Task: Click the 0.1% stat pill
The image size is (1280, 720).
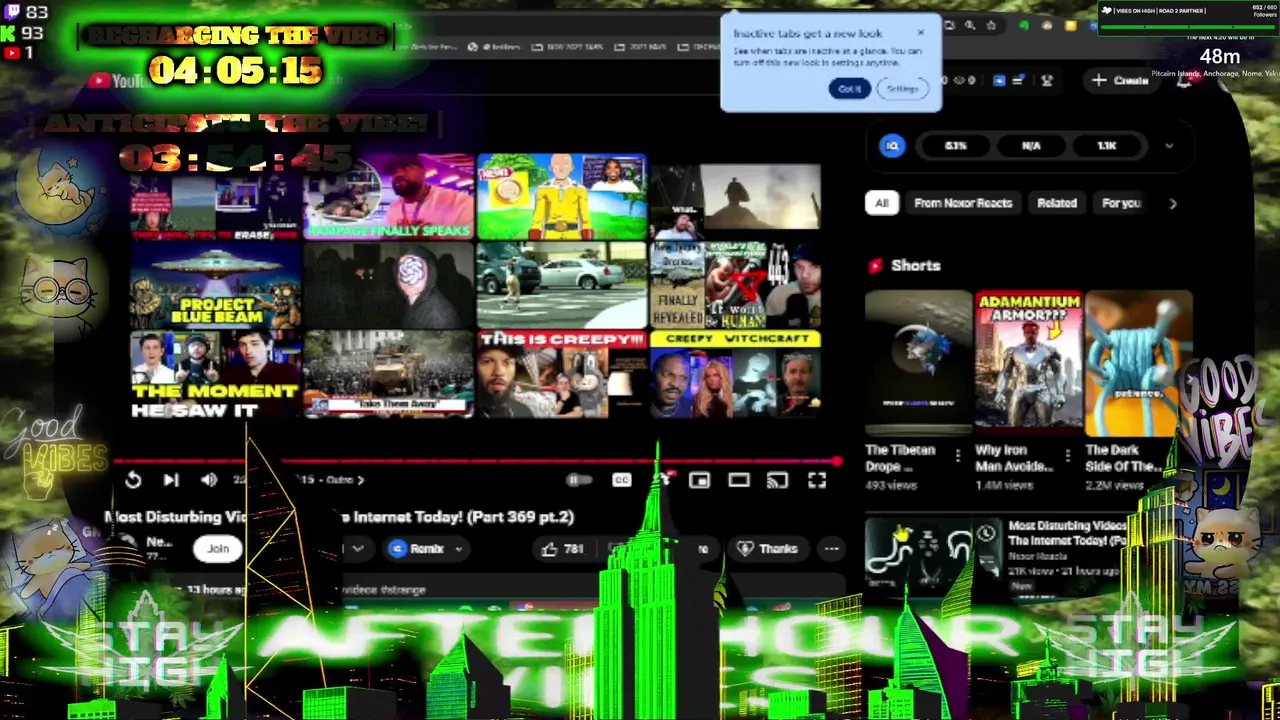Action: 955,146
